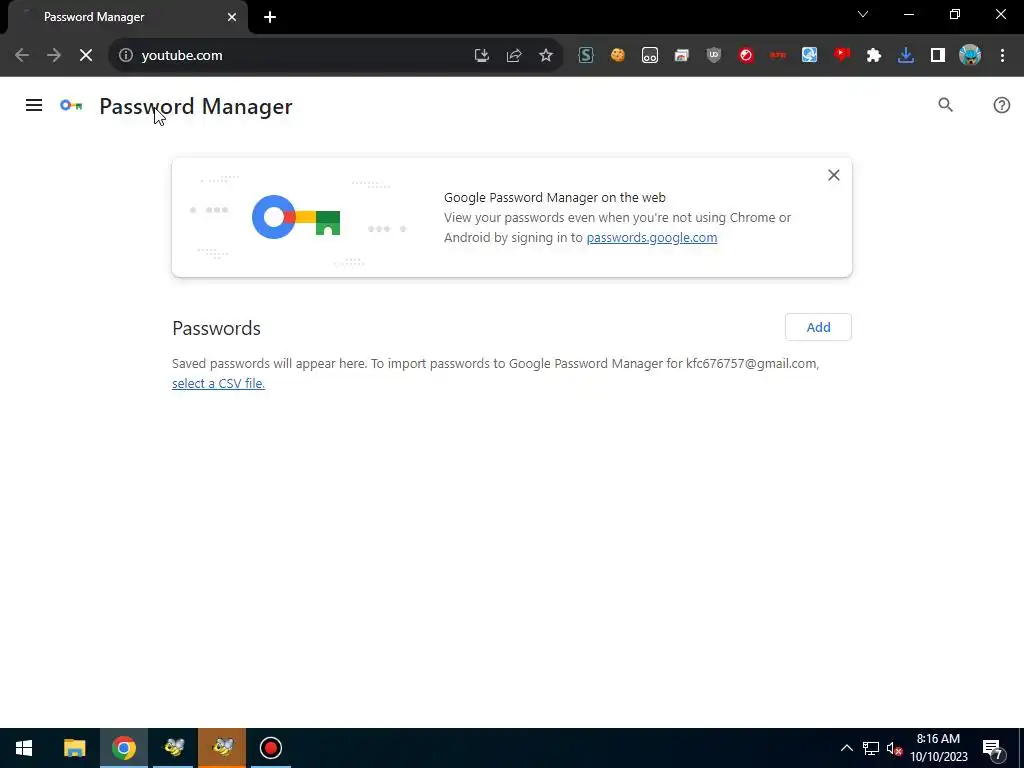Open the two-eyed square extension icon
This screenshot has width=1024, height=768.
coord(650,56)
